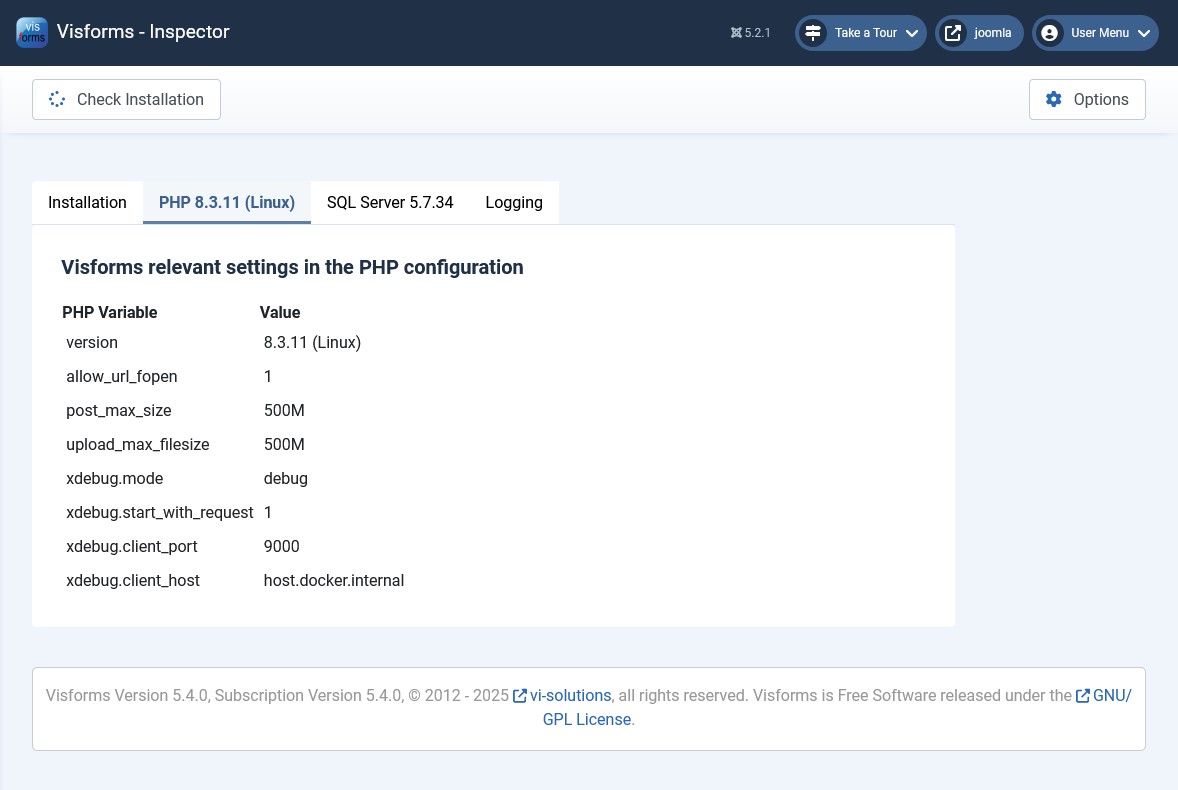
Task: Click the external-link icon before GNU/GPL License
Action: point(1083,695)
